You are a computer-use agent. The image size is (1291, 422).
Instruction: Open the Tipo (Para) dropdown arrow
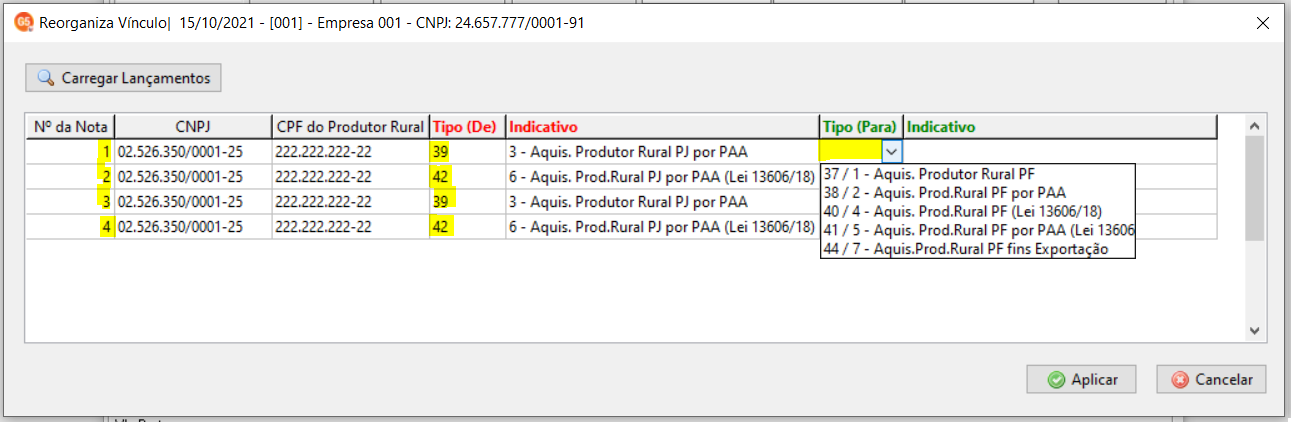tap(892, 151)
